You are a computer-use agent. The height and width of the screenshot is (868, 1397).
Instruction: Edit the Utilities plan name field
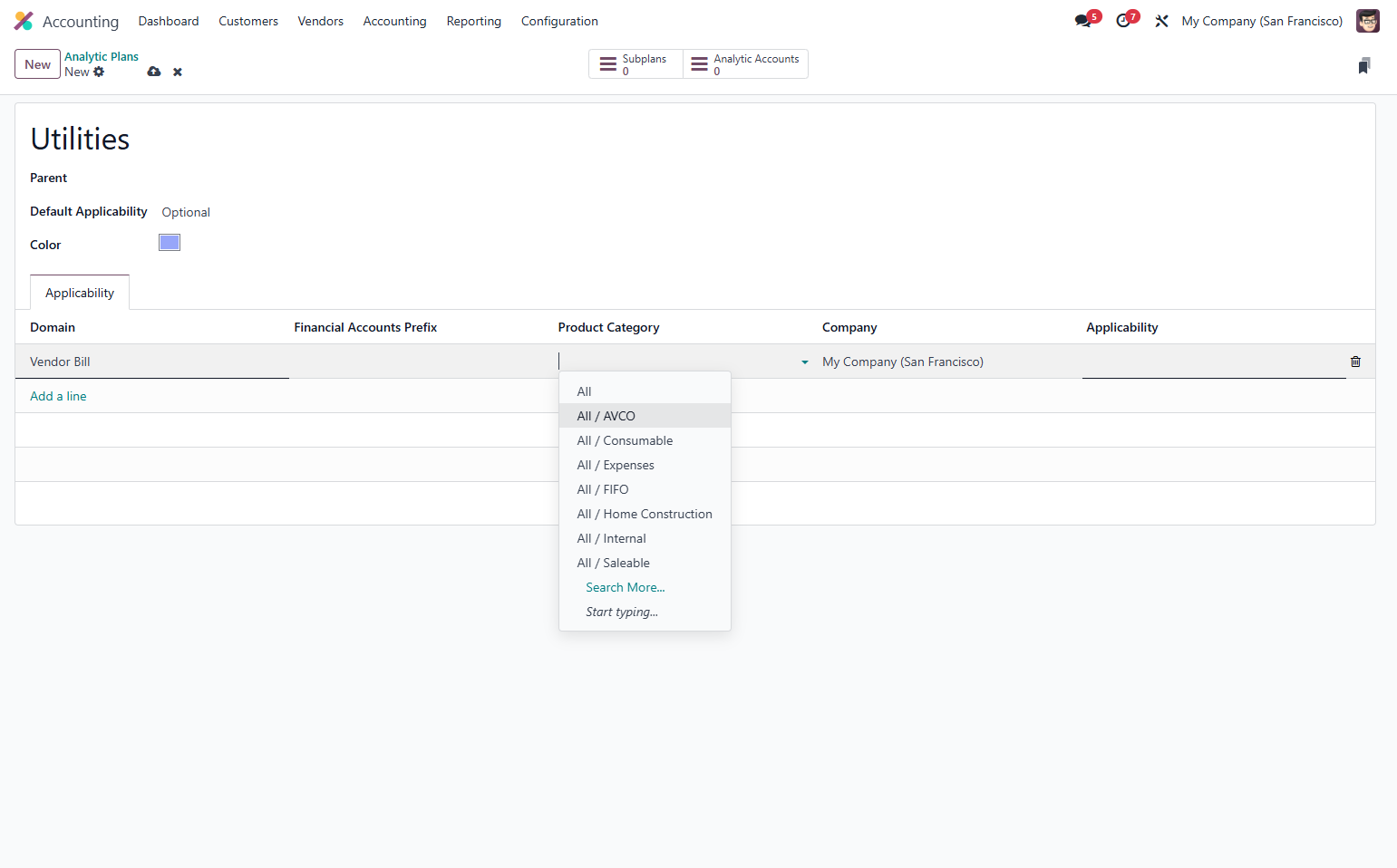point(80,139)
